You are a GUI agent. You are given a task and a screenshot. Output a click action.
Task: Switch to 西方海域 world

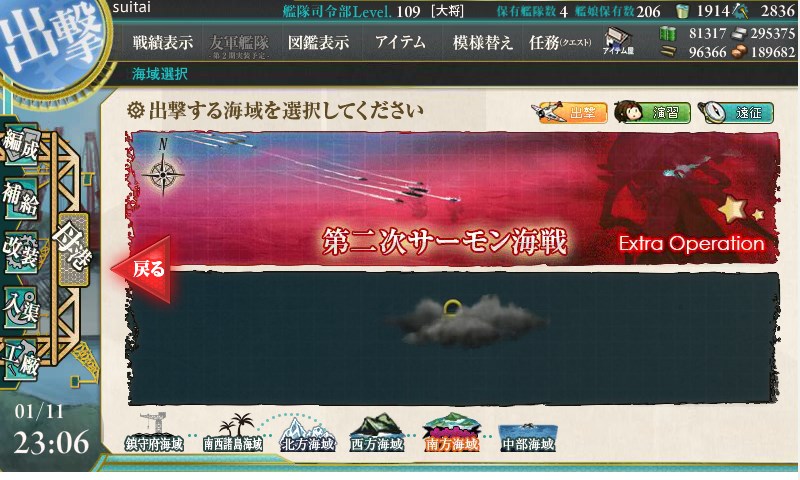pyautogui.click(x=377, y=434)
